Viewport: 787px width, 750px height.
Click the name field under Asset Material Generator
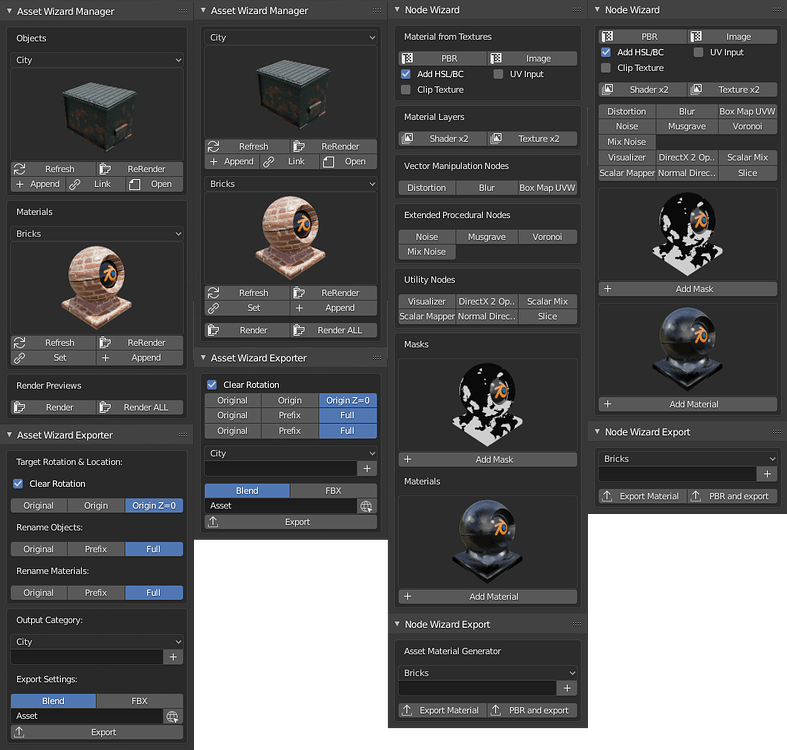pyautogui.click(x=477, y=688)
